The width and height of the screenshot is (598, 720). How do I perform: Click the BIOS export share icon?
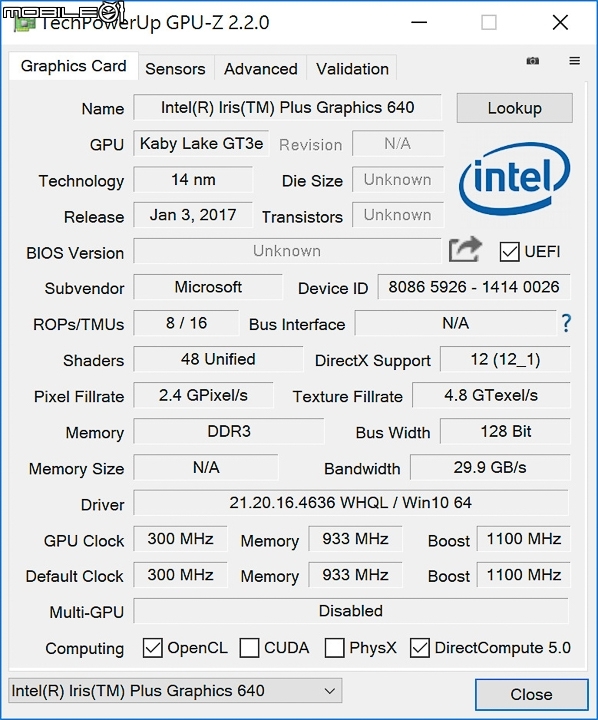coord(465,249)
